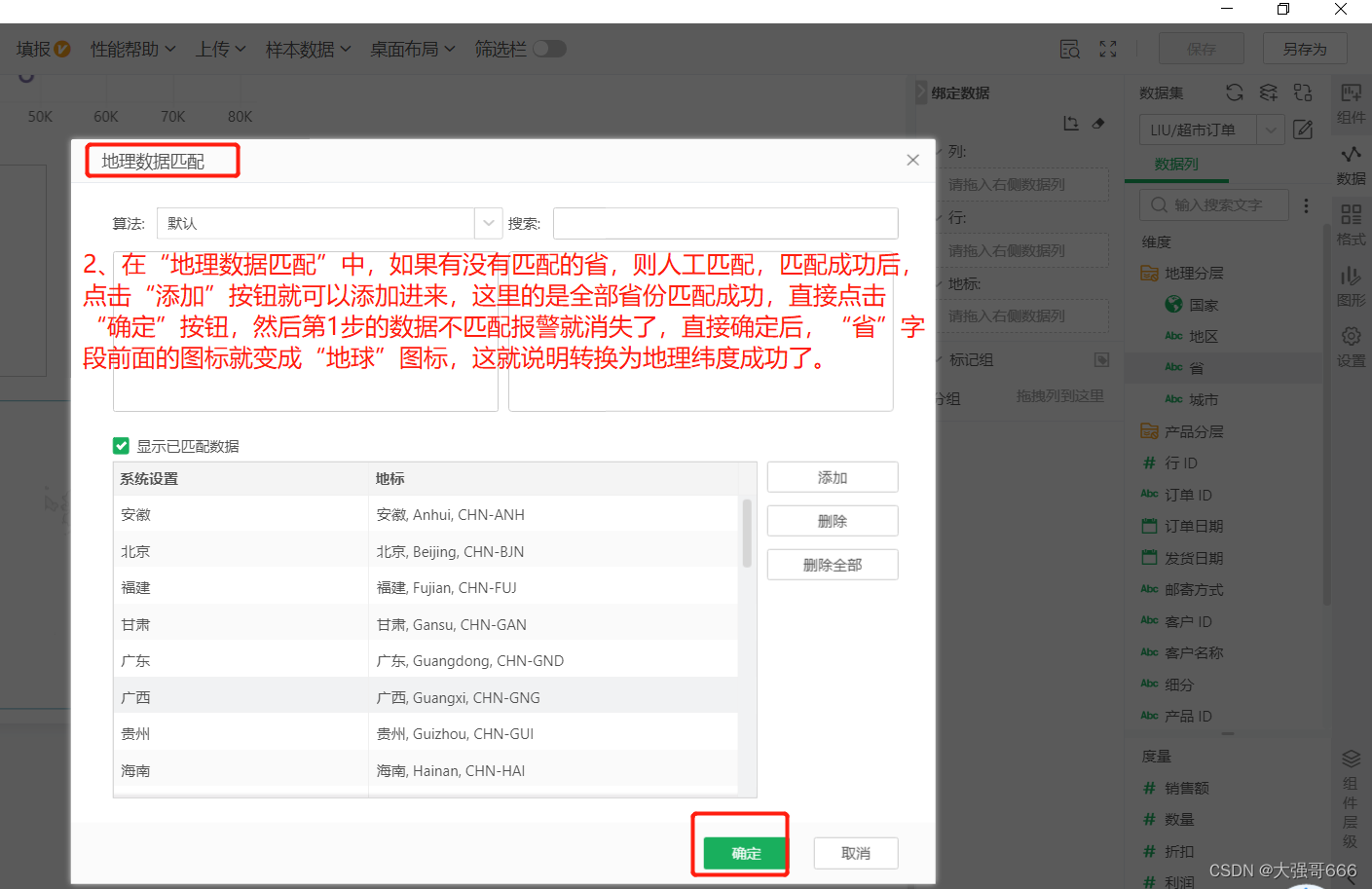The height and width of the screenshot is (889, 1372).
Task: Select the 海南, Hainan, CHN-HAI row
Action: [425, 770]
